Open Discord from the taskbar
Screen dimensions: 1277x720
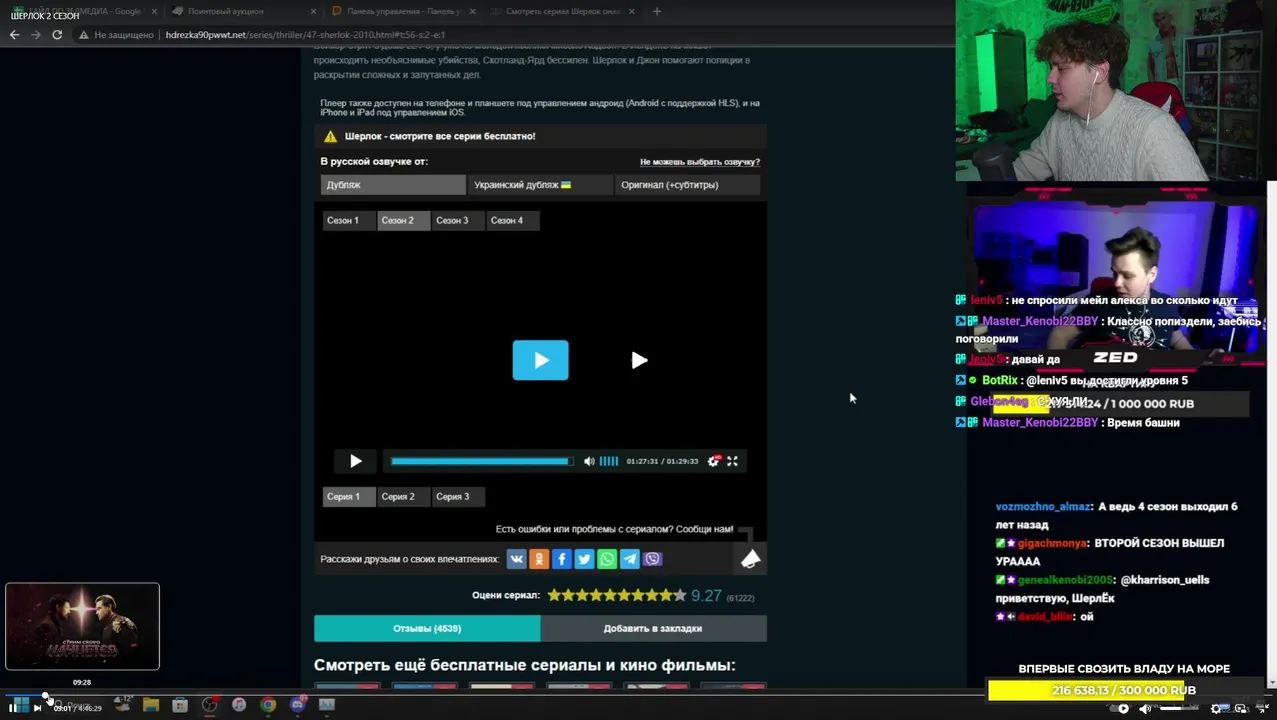tap(297, 705)
